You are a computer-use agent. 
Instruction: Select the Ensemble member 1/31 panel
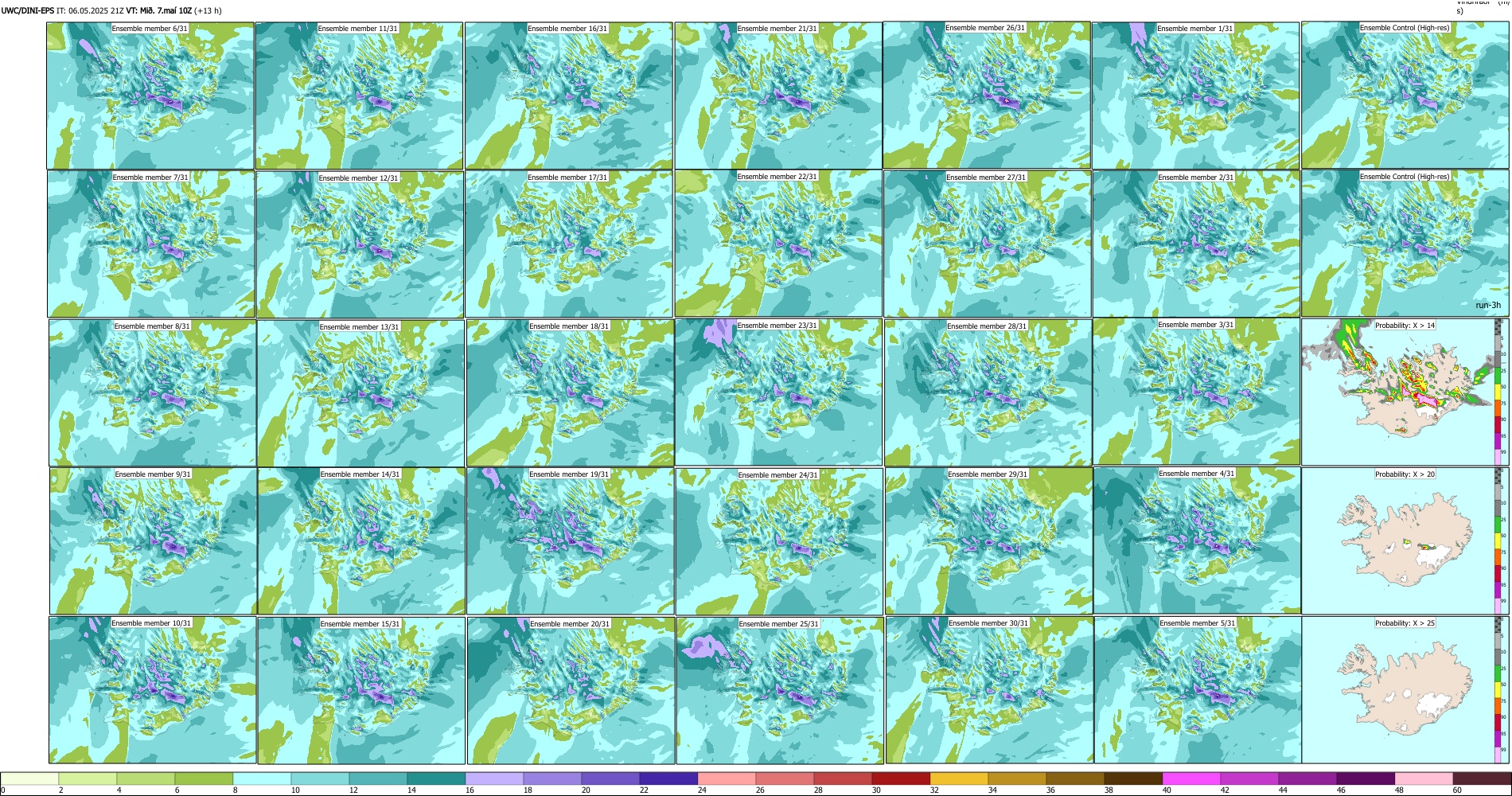pyautogui.click(x=1196, y=96)
